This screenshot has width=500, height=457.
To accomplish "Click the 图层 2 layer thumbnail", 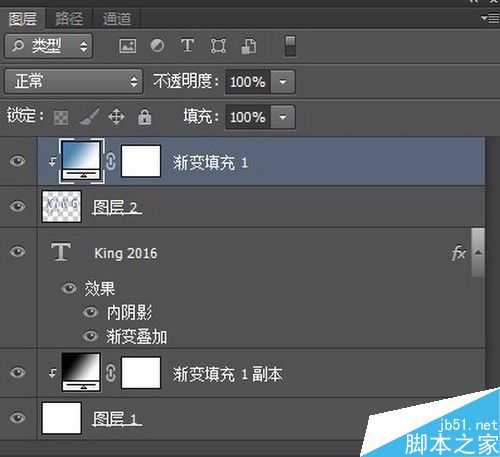I will [61, 207].
